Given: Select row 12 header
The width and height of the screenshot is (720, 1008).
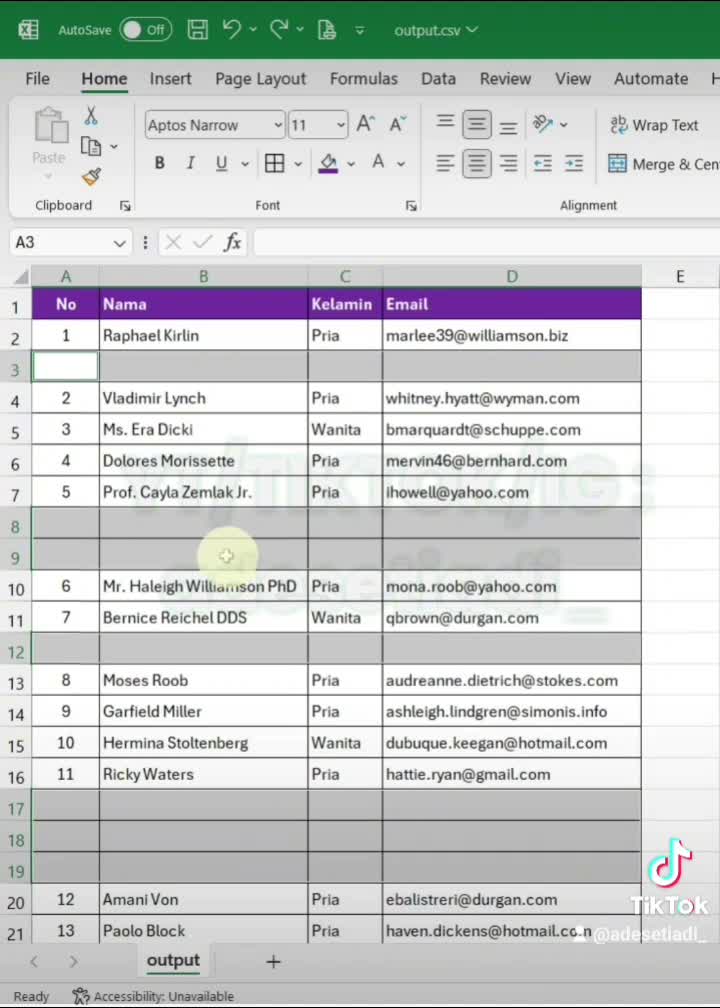Looking at the screenshot, I should (15, 652).
